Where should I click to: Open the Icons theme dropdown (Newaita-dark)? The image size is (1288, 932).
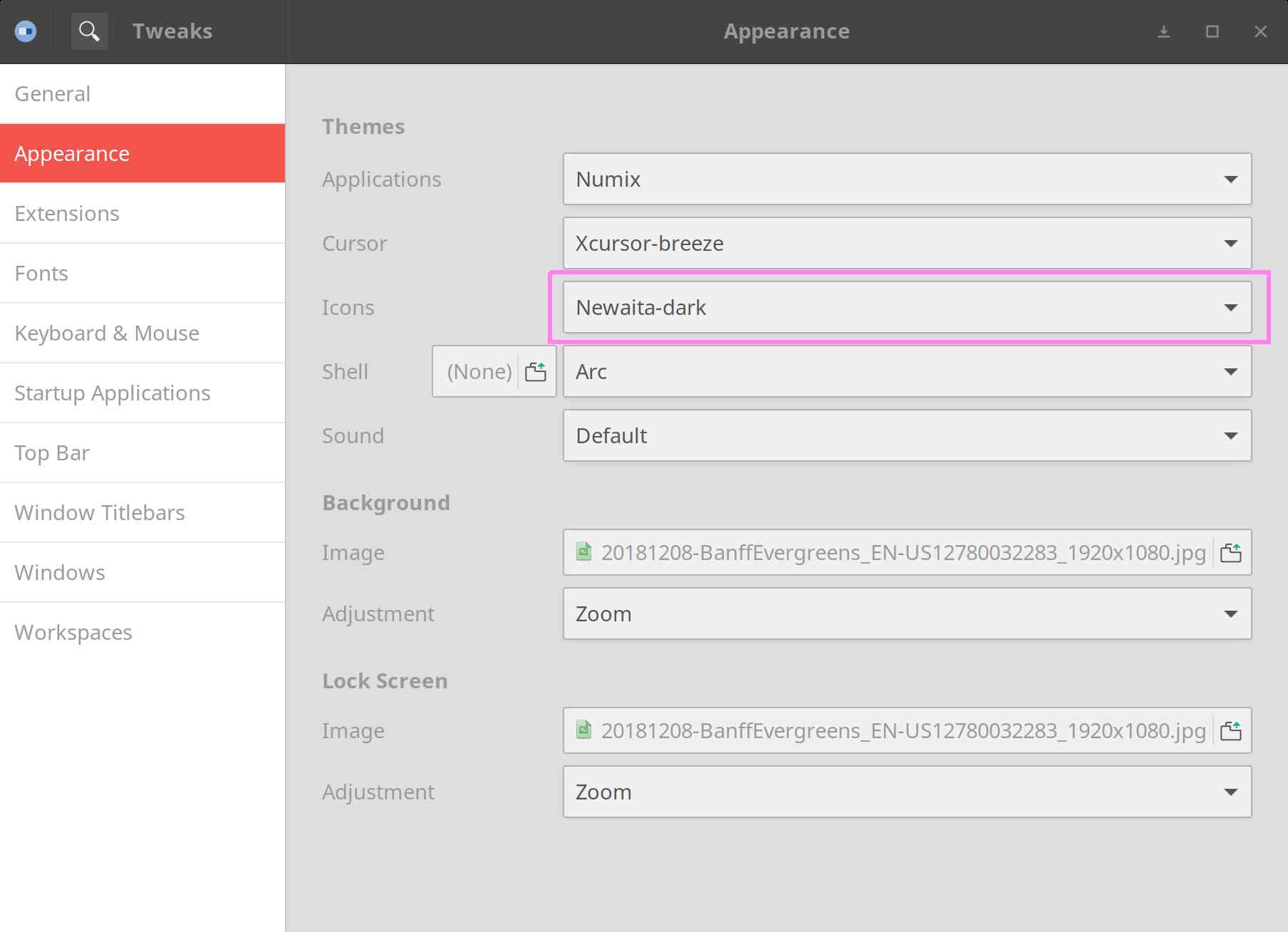coord(907,307)
